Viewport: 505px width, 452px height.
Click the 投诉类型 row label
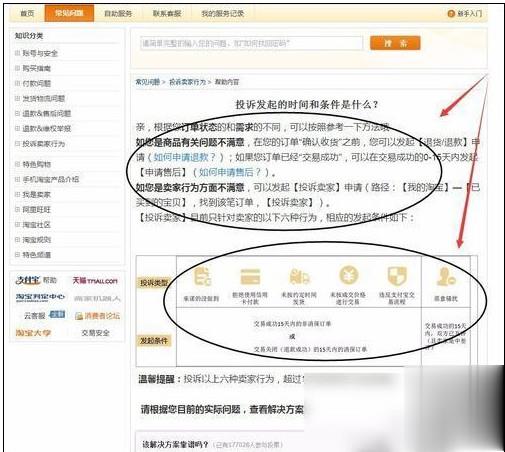point(154,283)
